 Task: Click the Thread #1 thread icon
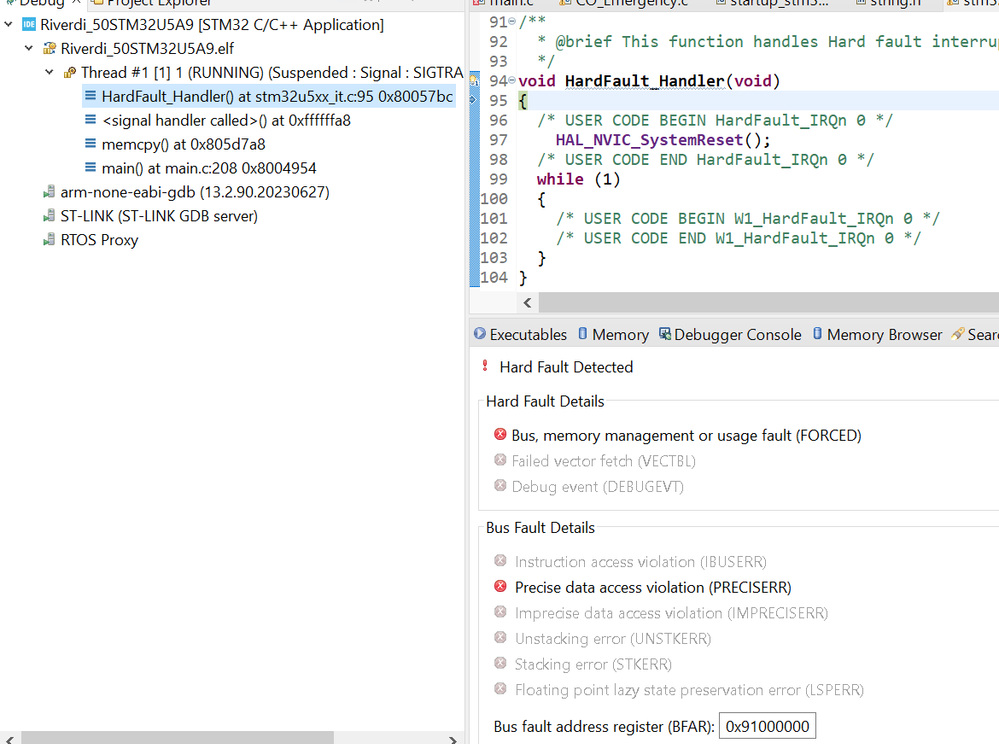click(x=69, y=73)
